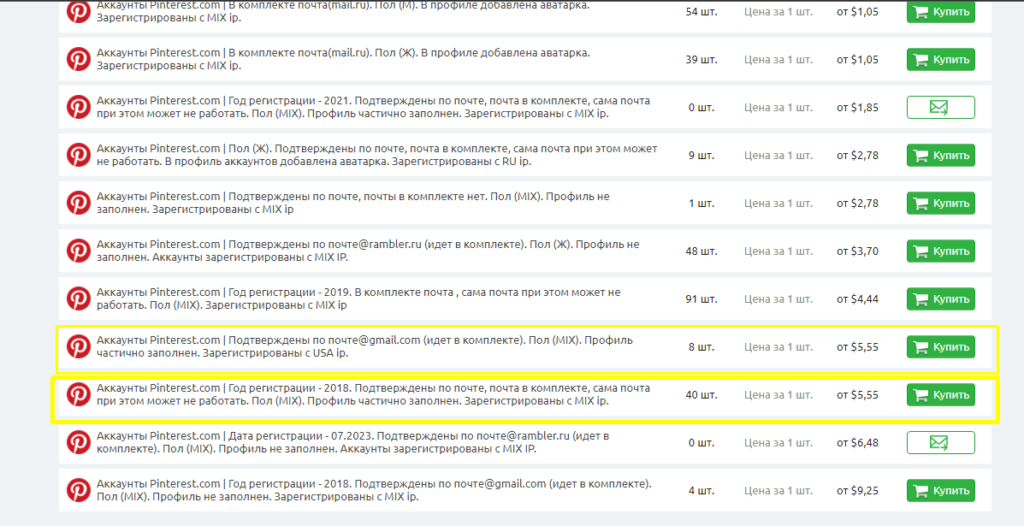Click the '54 шт.' quantity
The image size is (1024, 526).
(701, 12)
